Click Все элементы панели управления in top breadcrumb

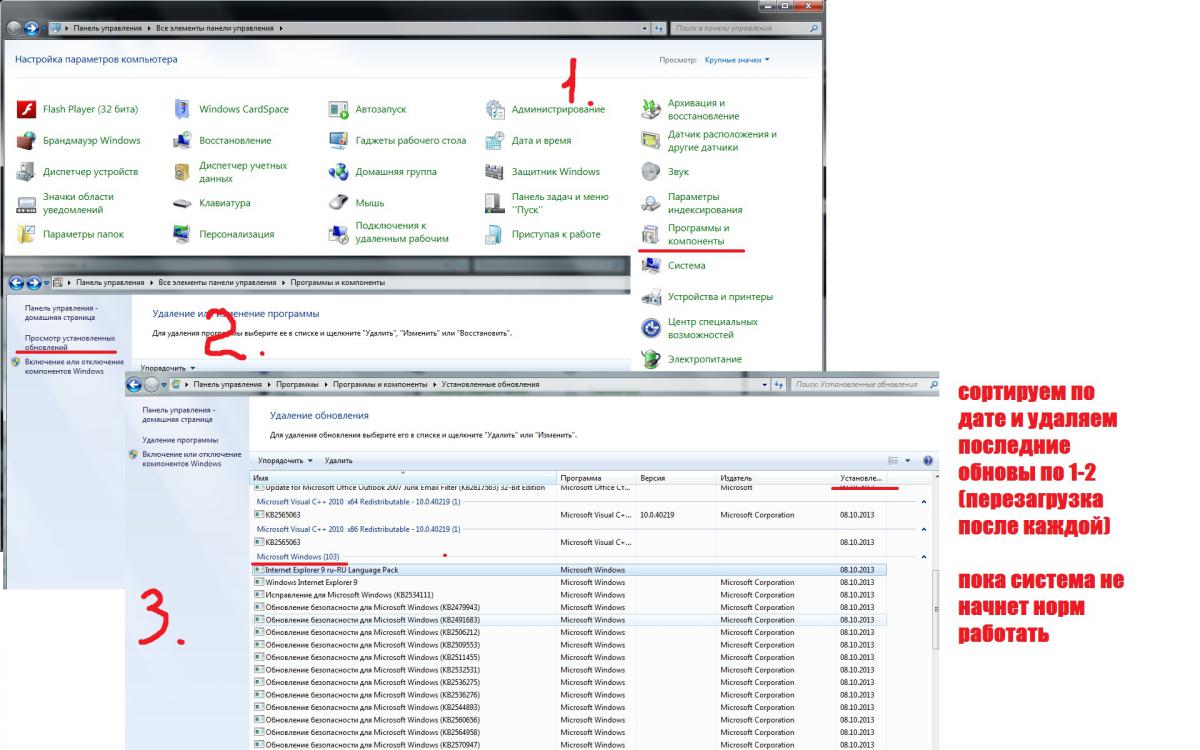tap(217, 28)
